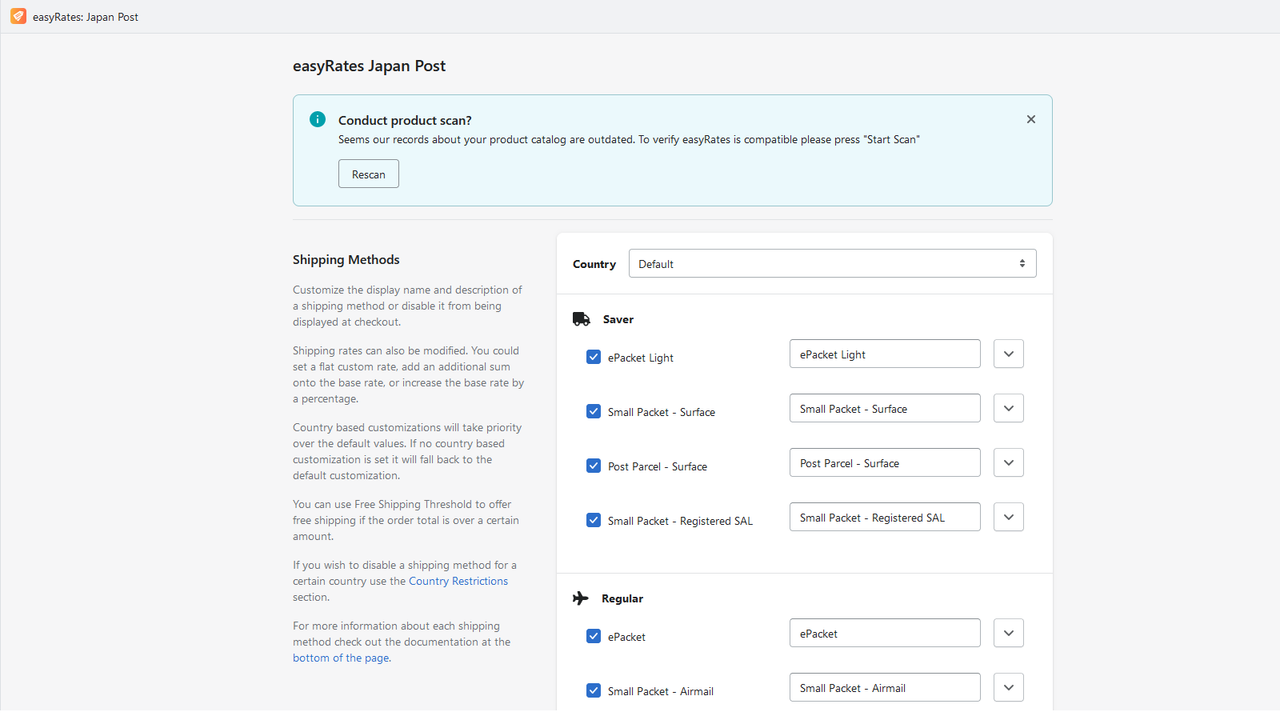Dismiss the product scan banner
Screen dimensions: 1280x720
1031,119
